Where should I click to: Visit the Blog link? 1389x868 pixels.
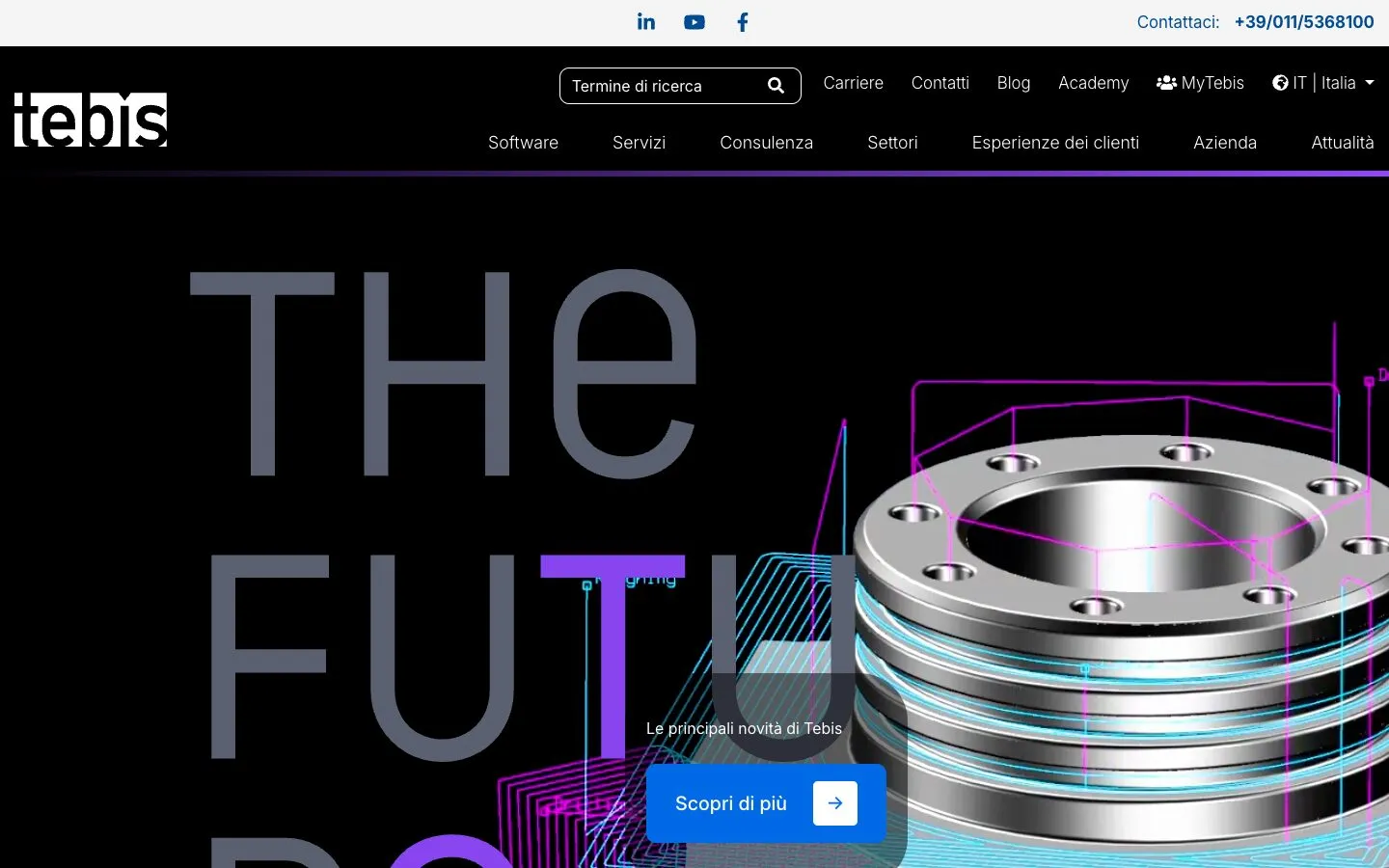(x=1014, y=83)
